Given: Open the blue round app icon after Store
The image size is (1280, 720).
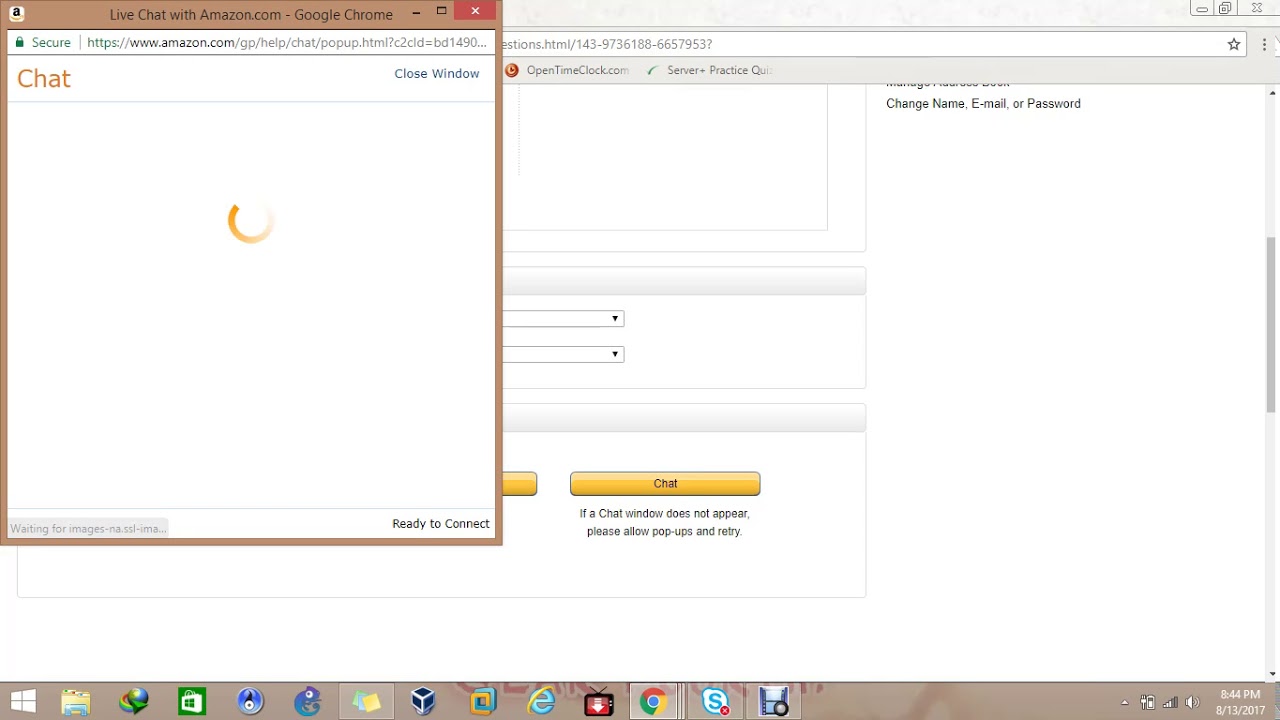Looking at the screenshot, I should pos(249,702).
